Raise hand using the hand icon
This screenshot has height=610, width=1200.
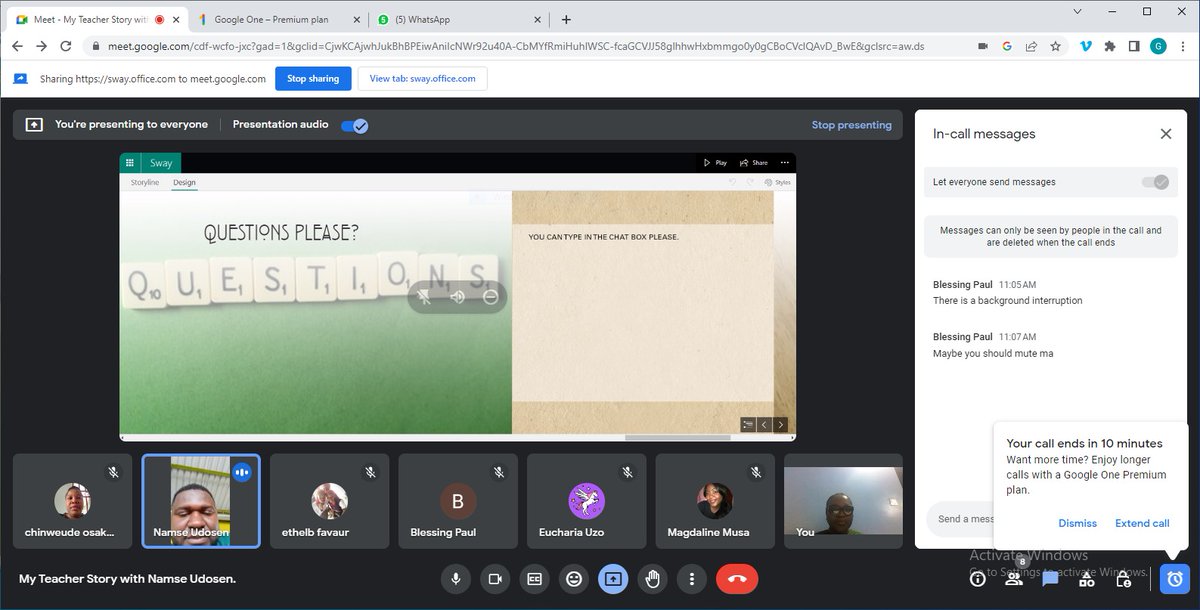[652, 578]
